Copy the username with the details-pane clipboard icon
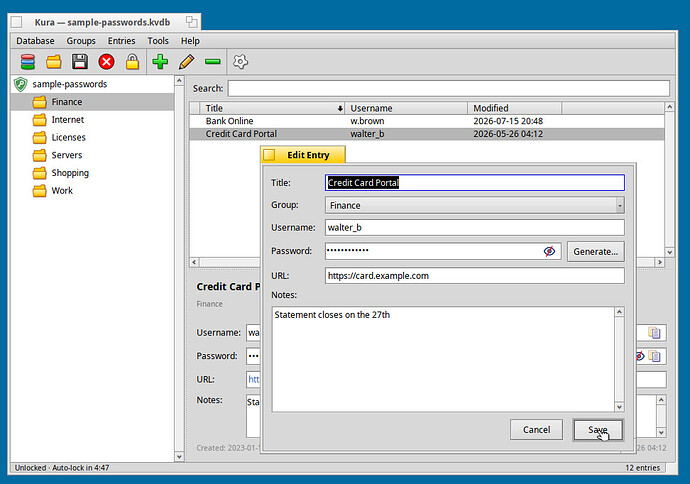 point(654,333)
